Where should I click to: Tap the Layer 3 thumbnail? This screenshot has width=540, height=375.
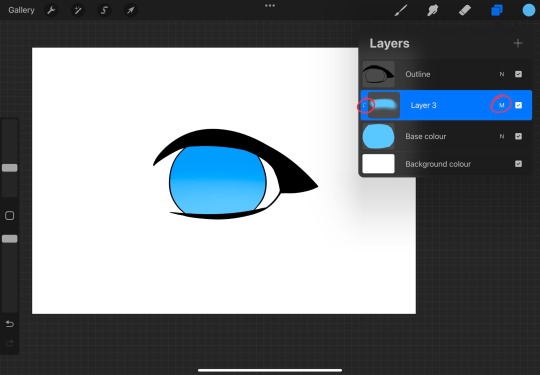pyautogui.click(x=384, y=105)
